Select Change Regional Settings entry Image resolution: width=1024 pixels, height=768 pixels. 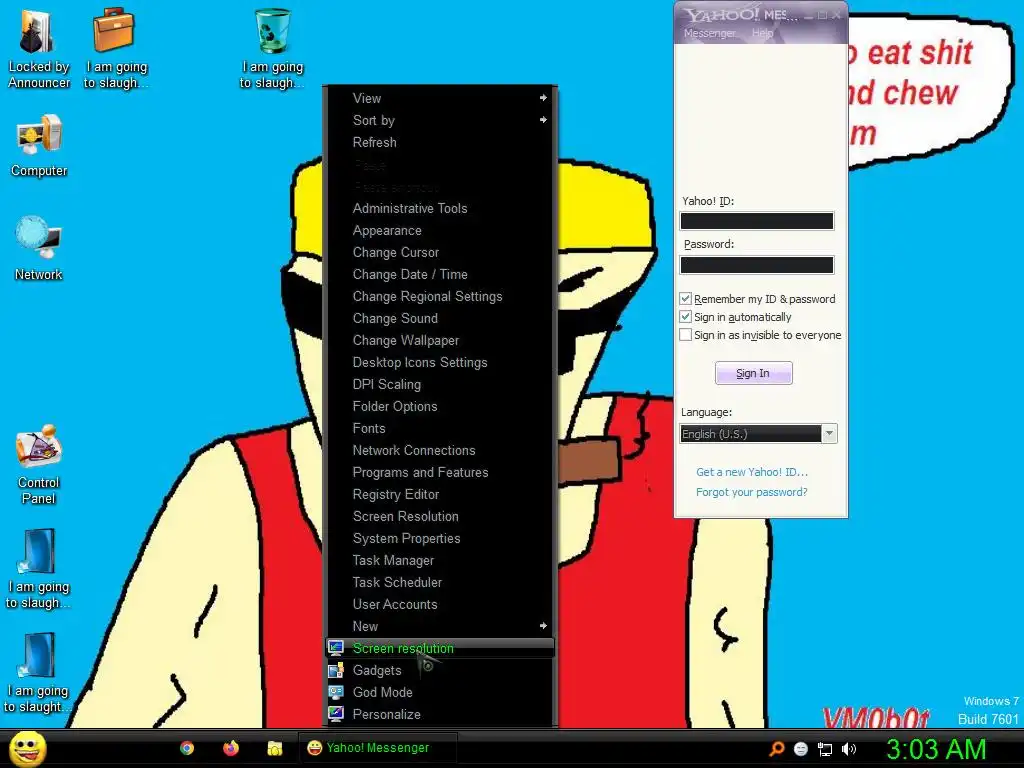(441, 296)
